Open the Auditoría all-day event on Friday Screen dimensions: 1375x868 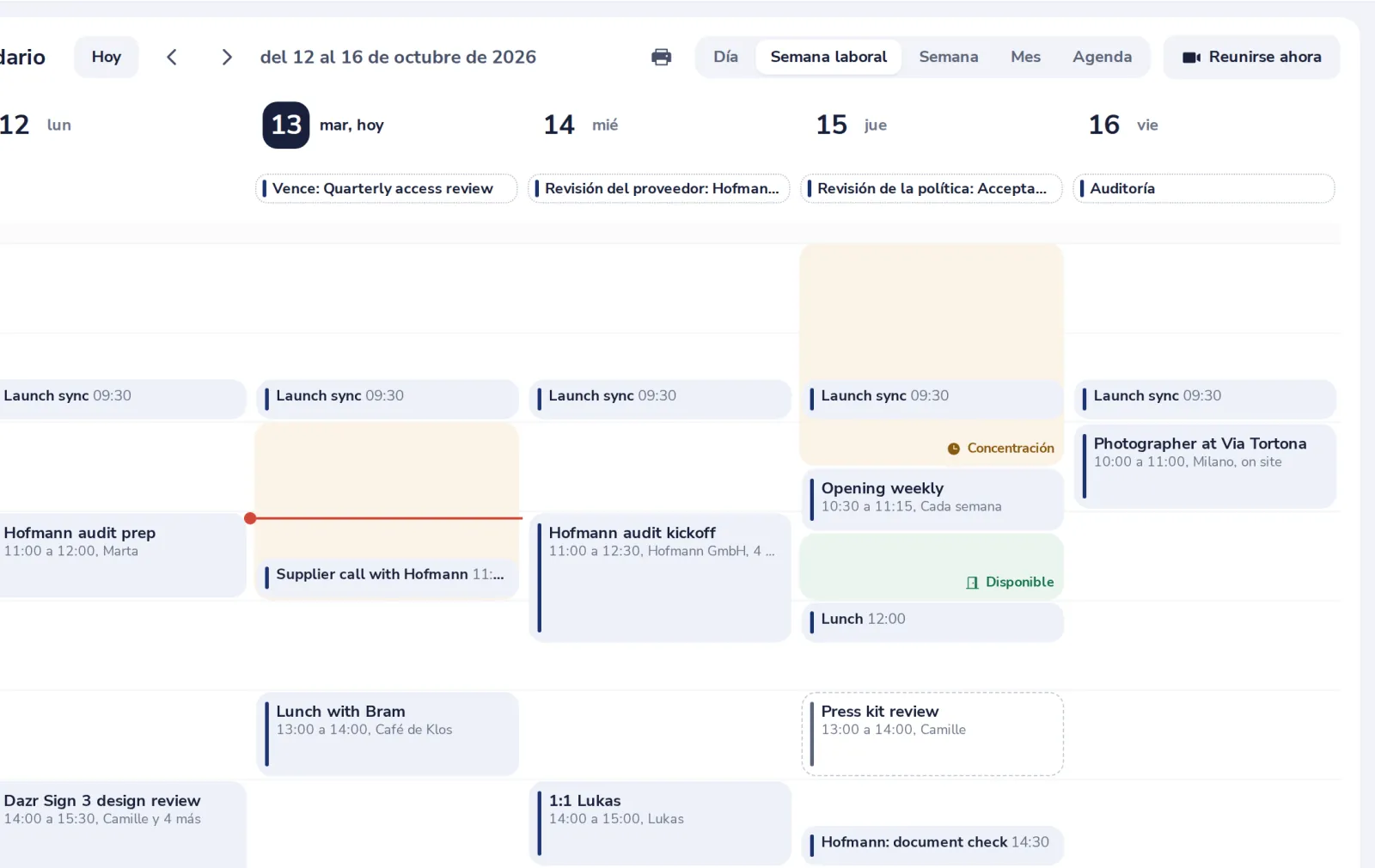coord(1204,188)
